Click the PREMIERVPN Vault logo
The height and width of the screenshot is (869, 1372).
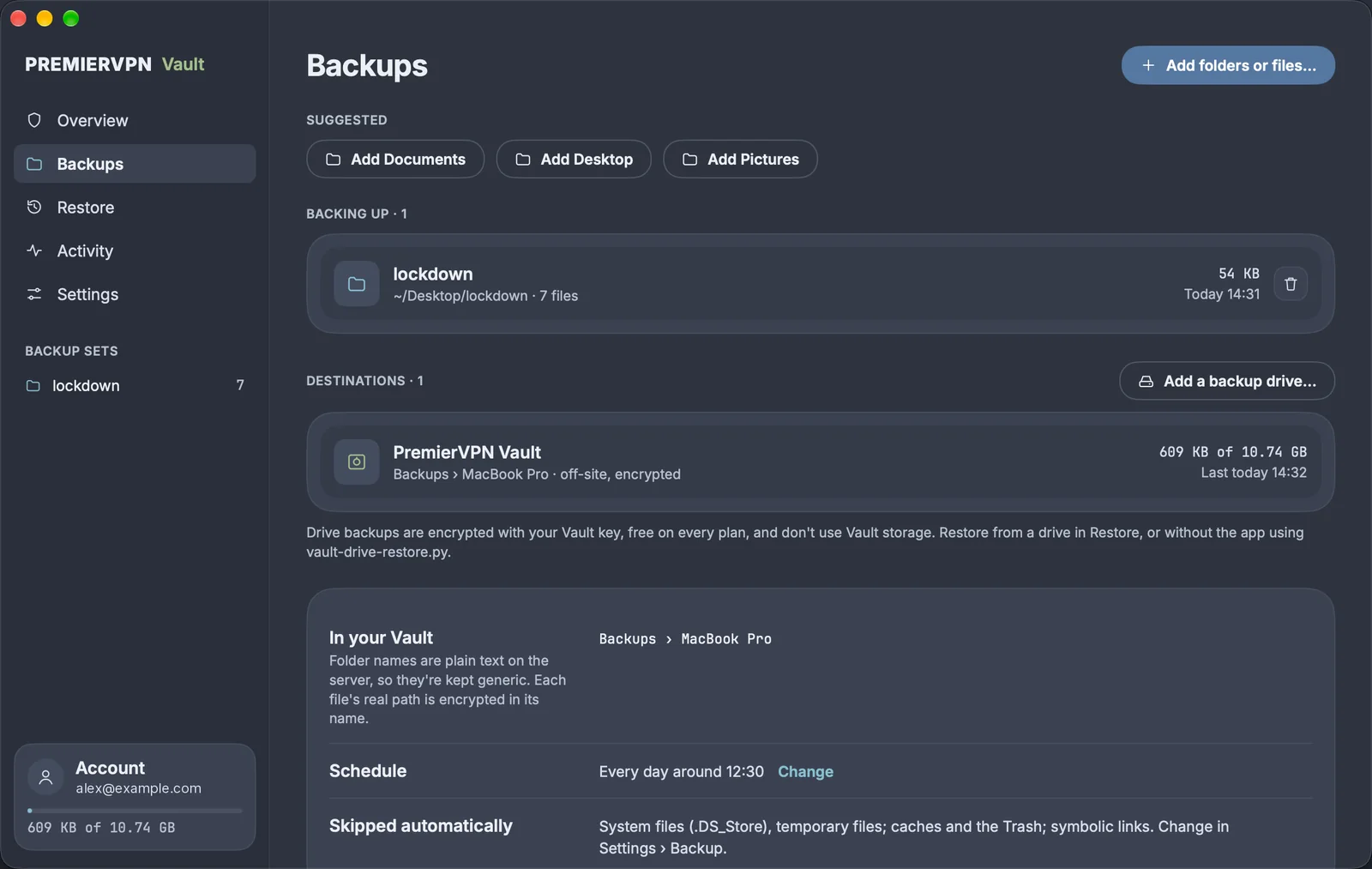[115, 64]
